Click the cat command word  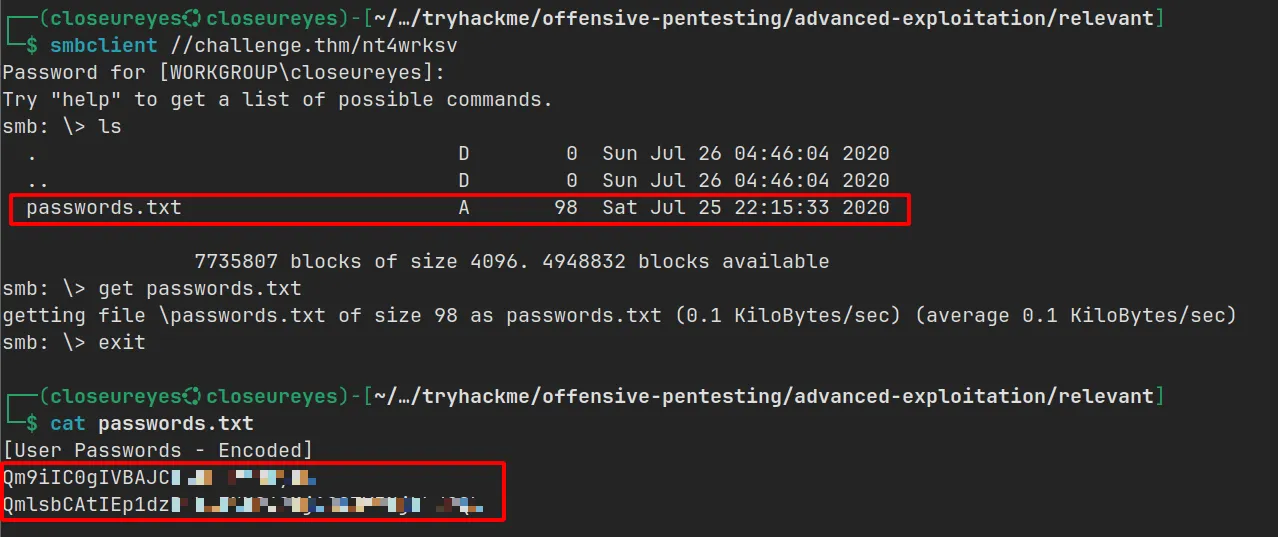point(68,424)
